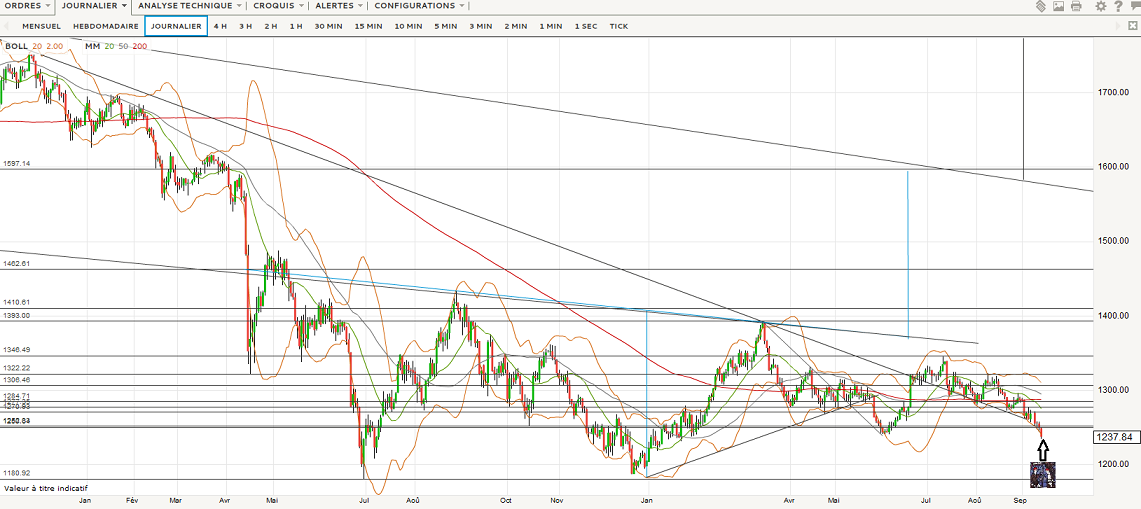
Task: Open the CONFIGURATIONS dropdown
Action: click(419, 6)
